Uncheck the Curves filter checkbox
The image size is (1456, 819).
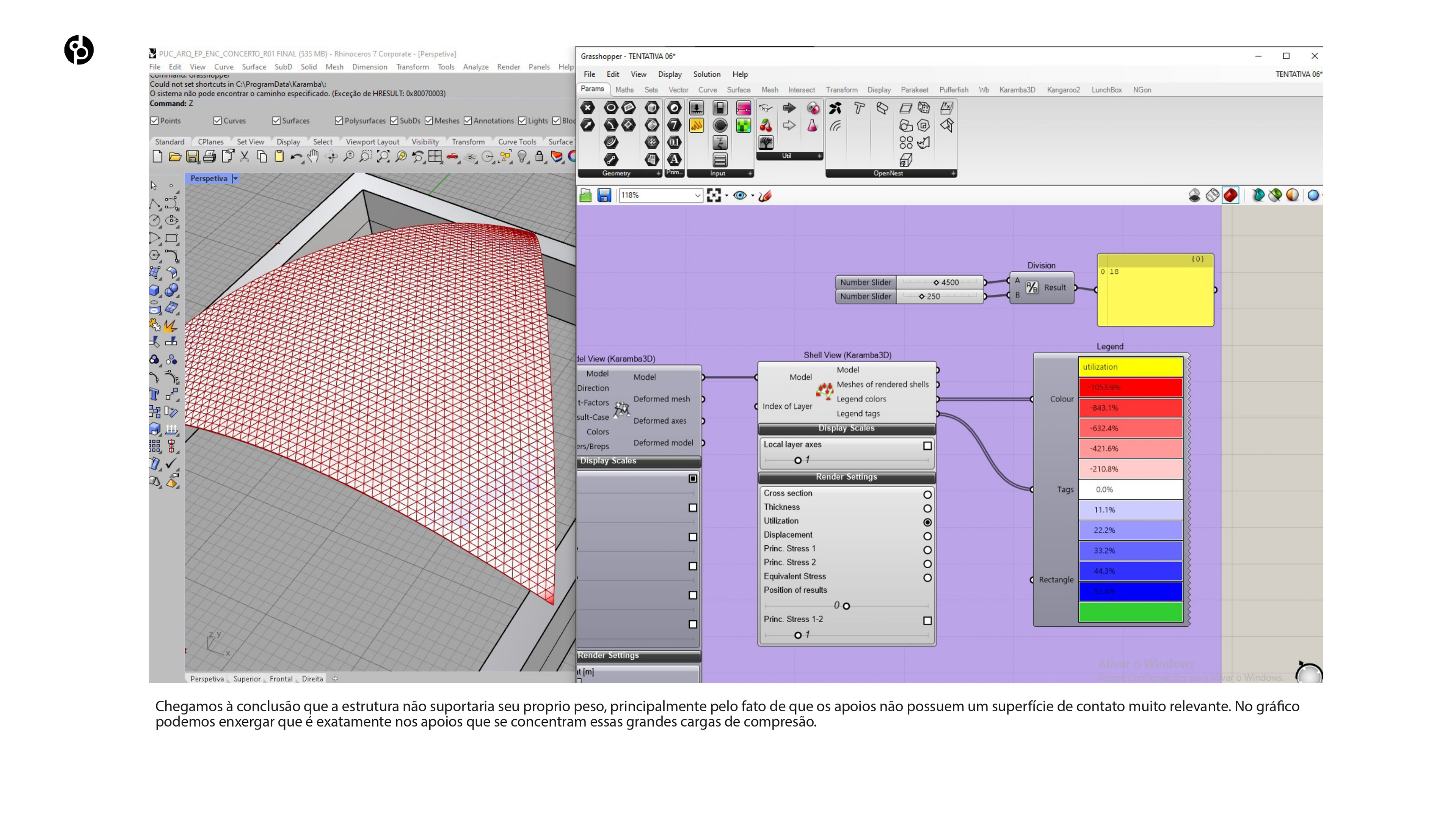click(218, 121)
